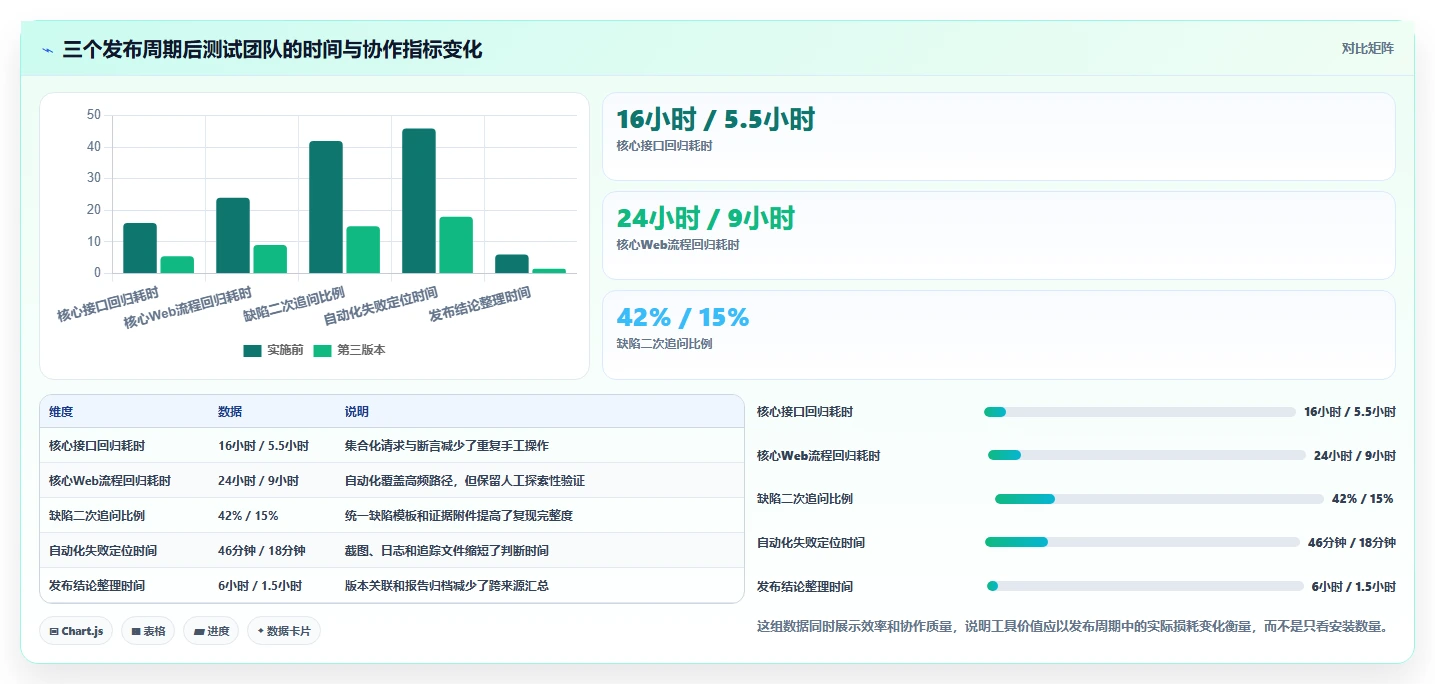Click table cell 6小时 / 1.5小时
The image size is (1435, 684).
coord(260,586)
